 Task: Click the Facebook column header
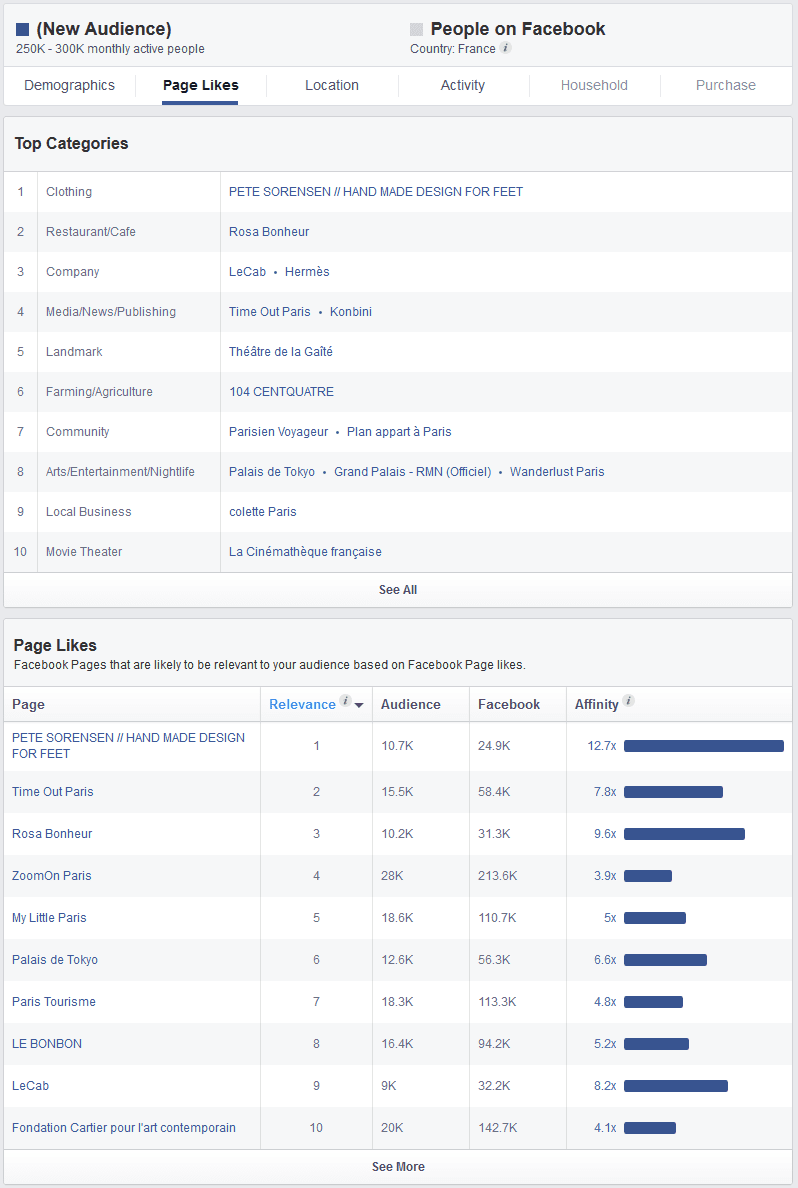509,705
